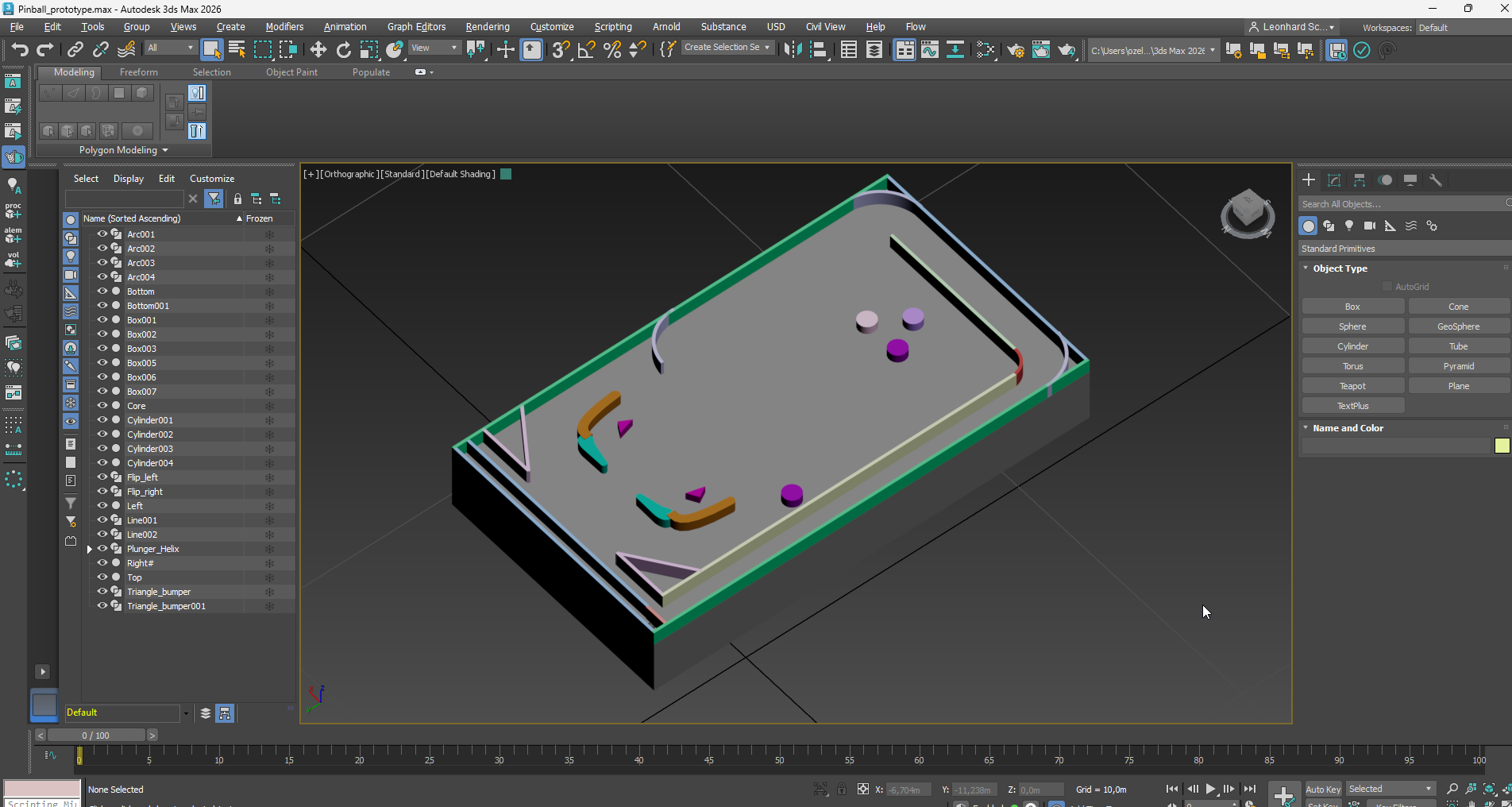
Task: Activate the Select and Rotate tool
Action: pyautogui.click(x=343, y=50)
